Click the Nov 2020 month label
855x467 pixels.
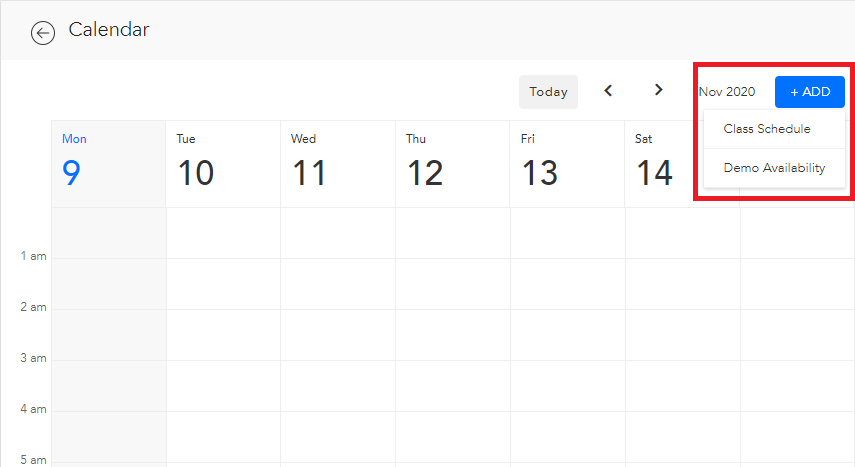(x=727, y=92)
